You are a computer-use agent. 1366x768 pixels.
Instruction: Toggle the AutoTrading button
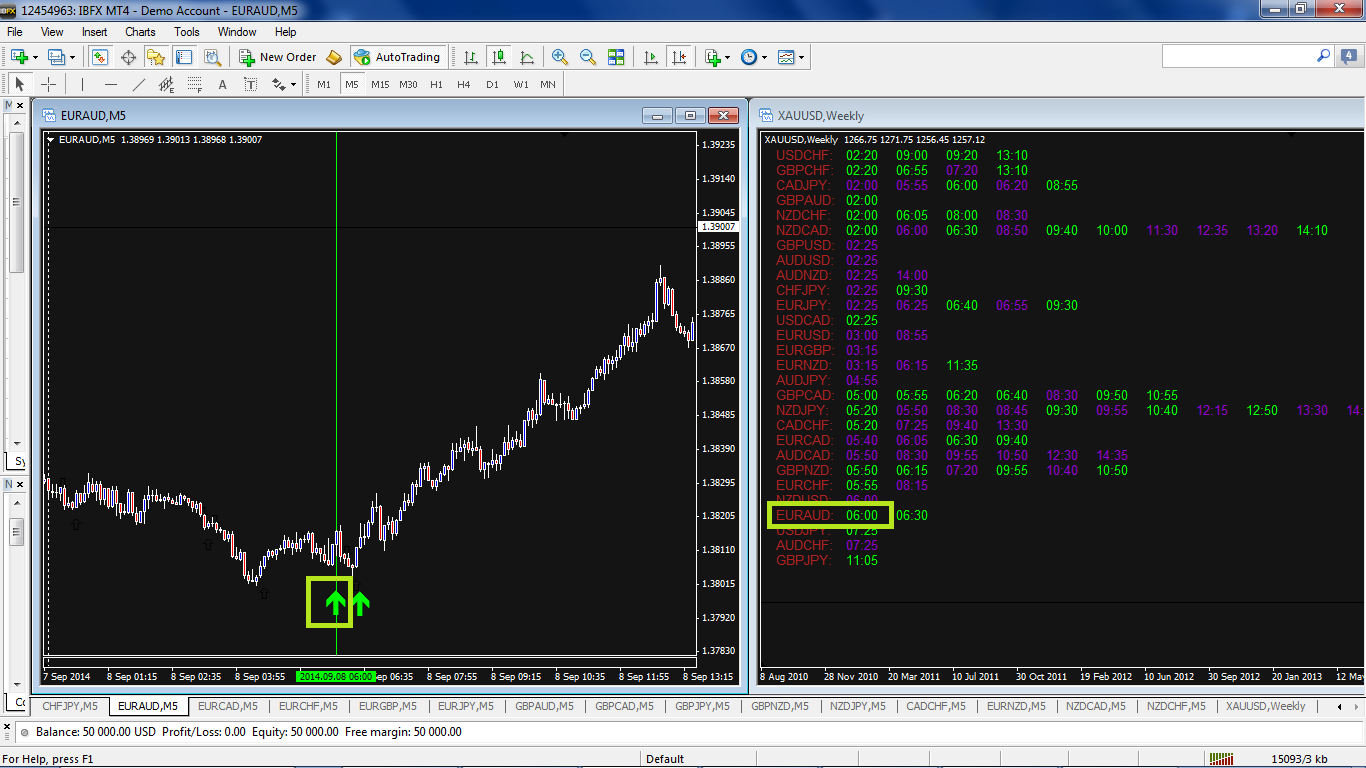coord(397,57)
